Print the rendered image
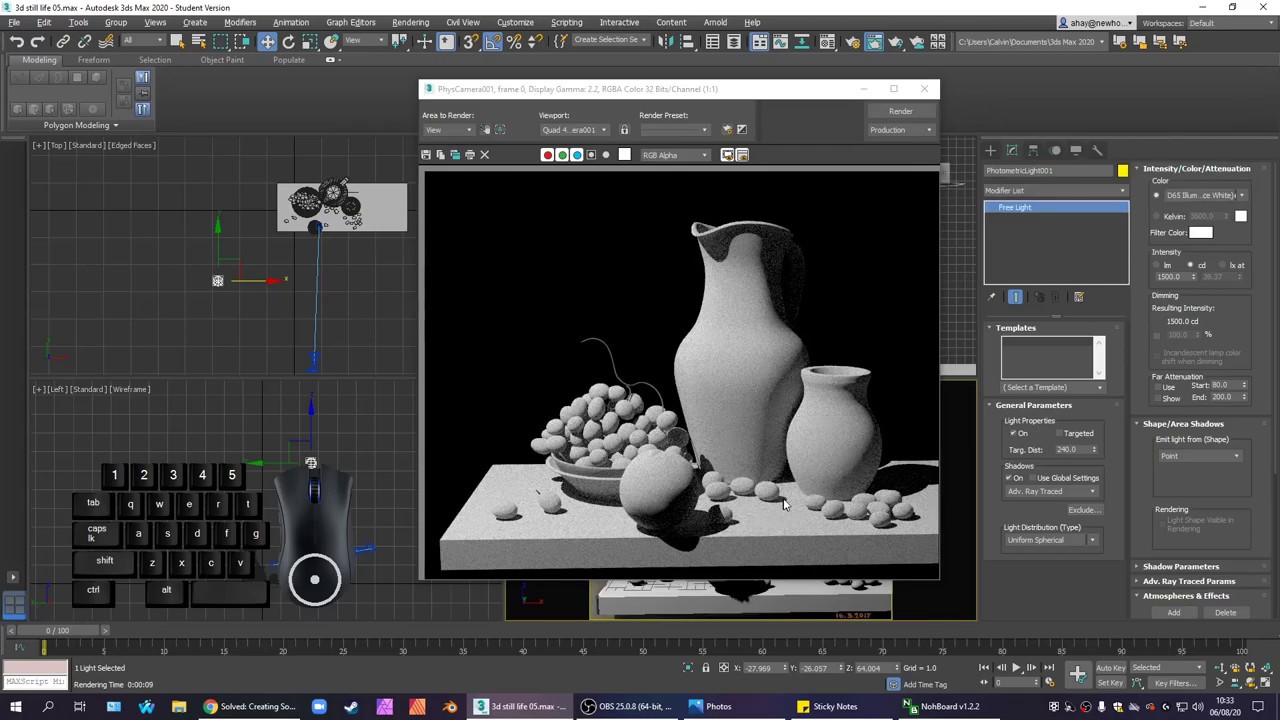1280x720 pixels. (x=470, y=155)
